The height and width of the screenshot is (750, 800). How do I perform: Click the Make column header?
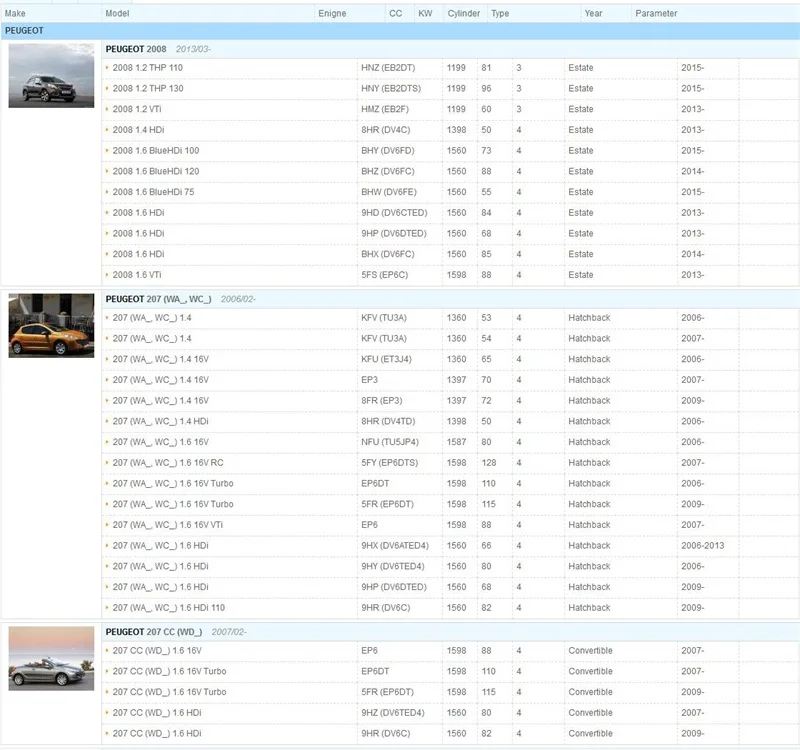pos(15,13)
